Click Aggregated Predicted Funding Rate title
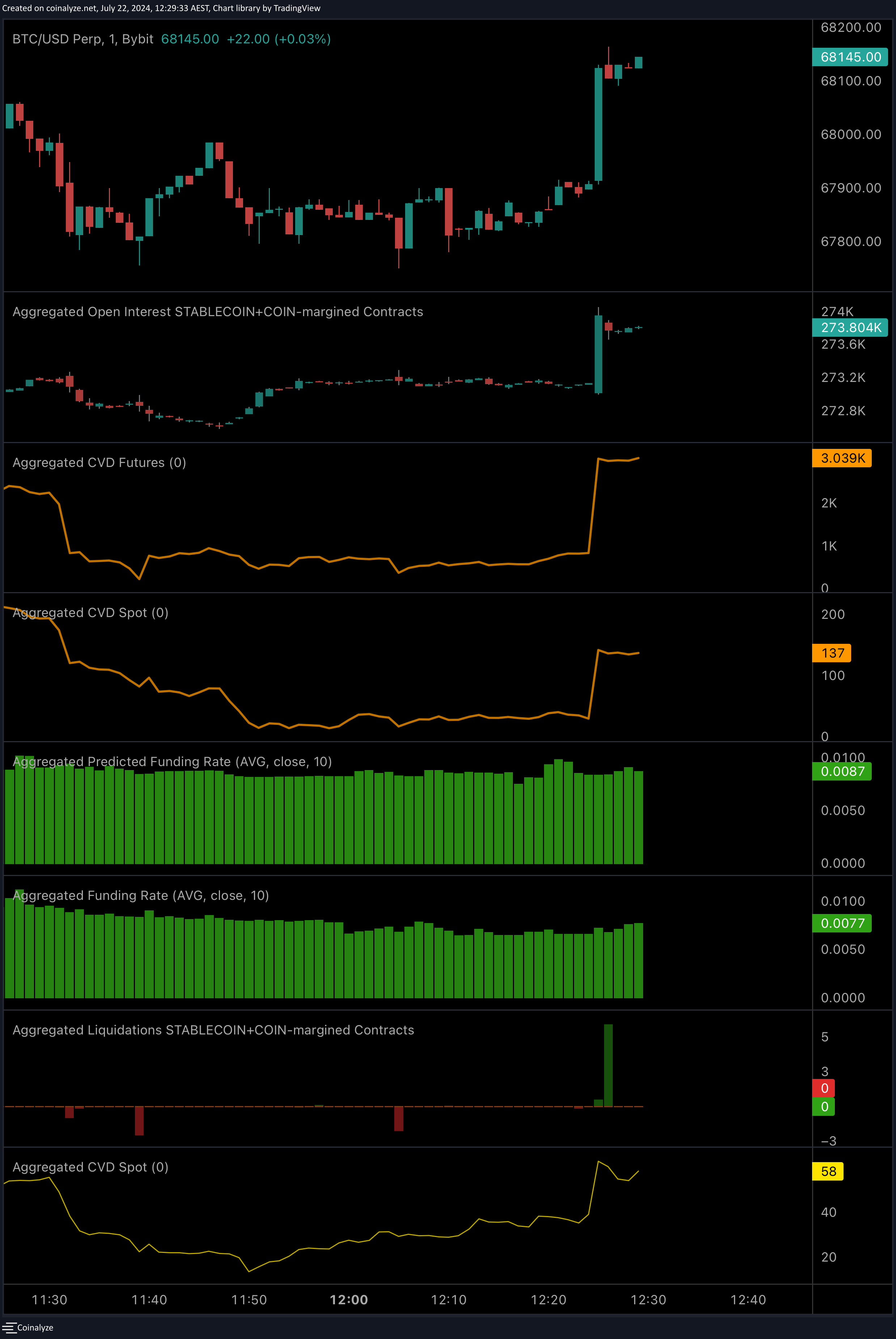This screenshot has width=896, height=1339. [172, 761]
